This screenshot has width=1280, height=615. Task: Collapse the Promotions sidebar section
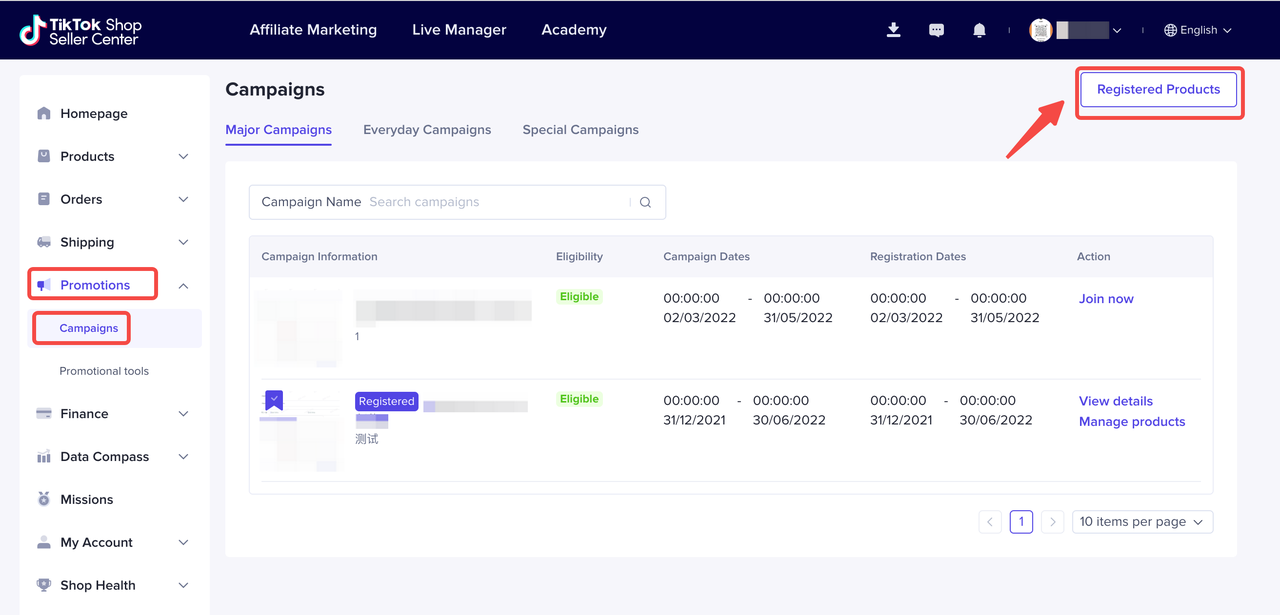[183, 286]
